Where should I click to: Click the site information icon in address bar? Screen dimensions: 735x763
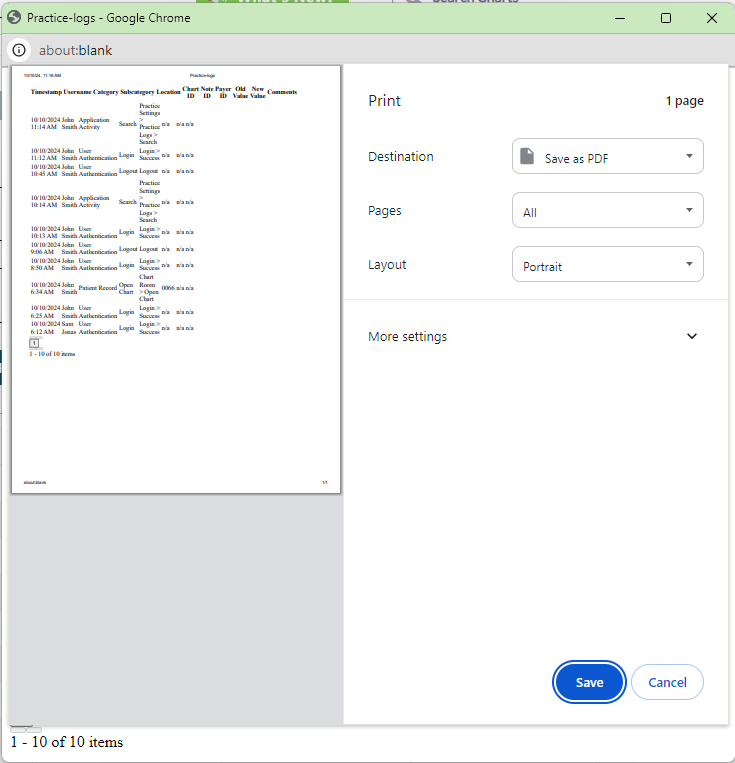point(19,50)
